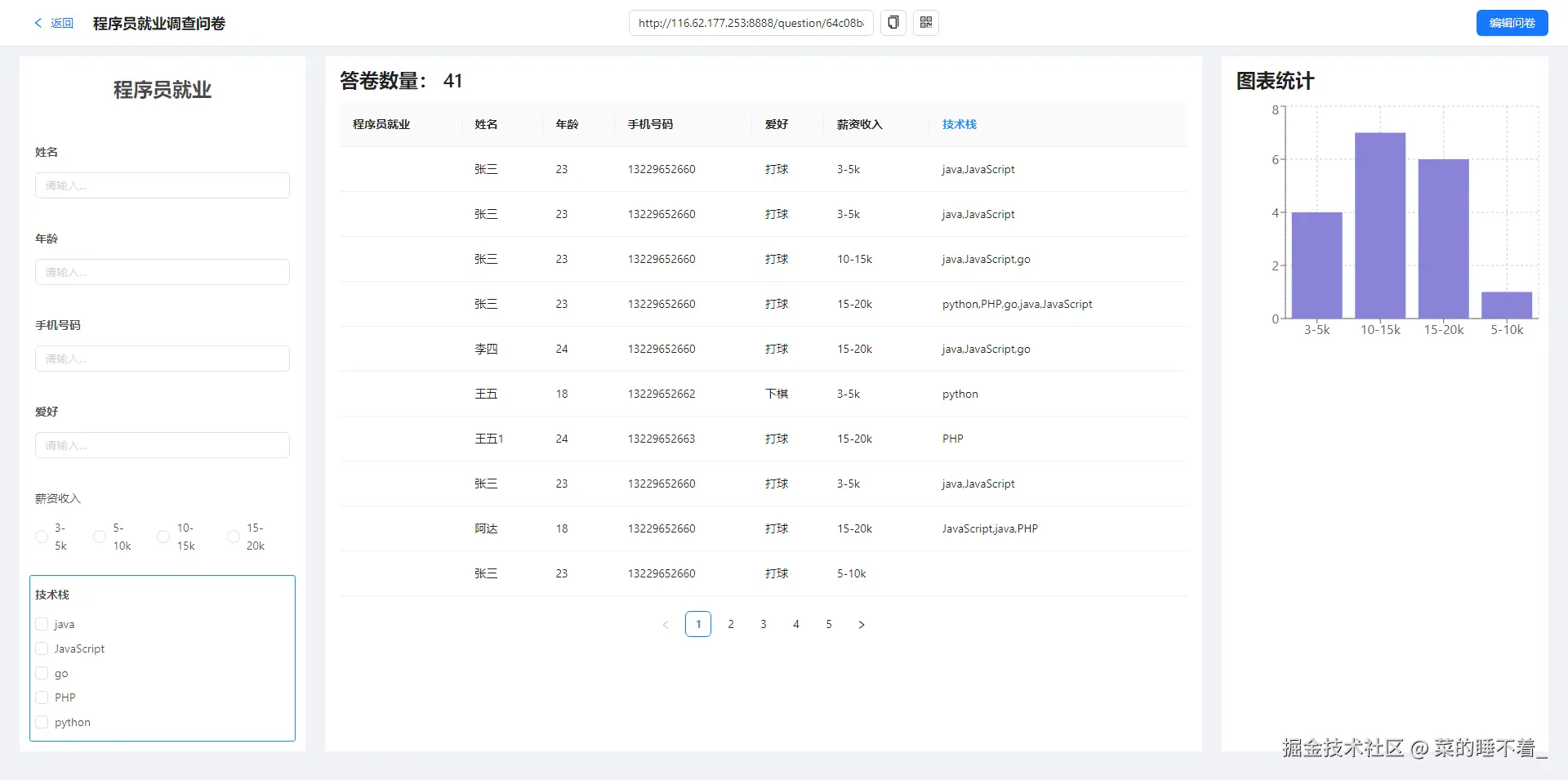The width and height of the screenshot is (1568, 780).
Task: Click the 程序员就业 form title
Action: click(163, 90)
